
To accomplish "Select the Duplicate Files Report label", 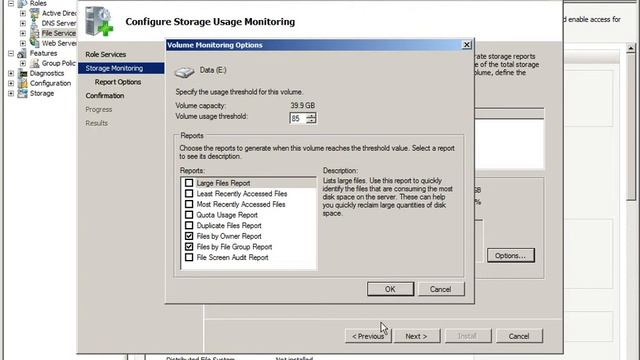I will click(x=229, y=225).
